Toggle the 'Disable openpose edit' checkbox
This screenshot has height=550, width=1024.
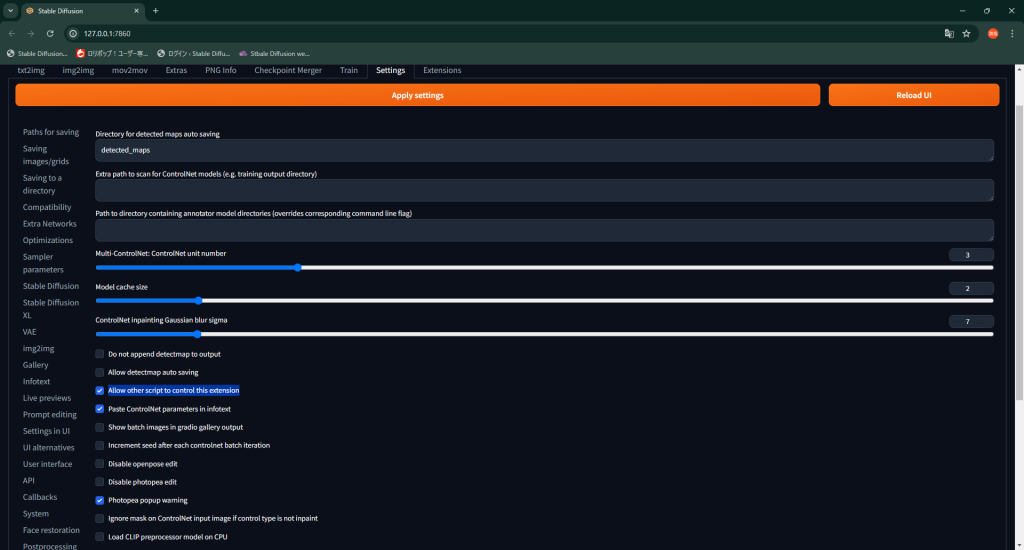[x=100, y=464]
